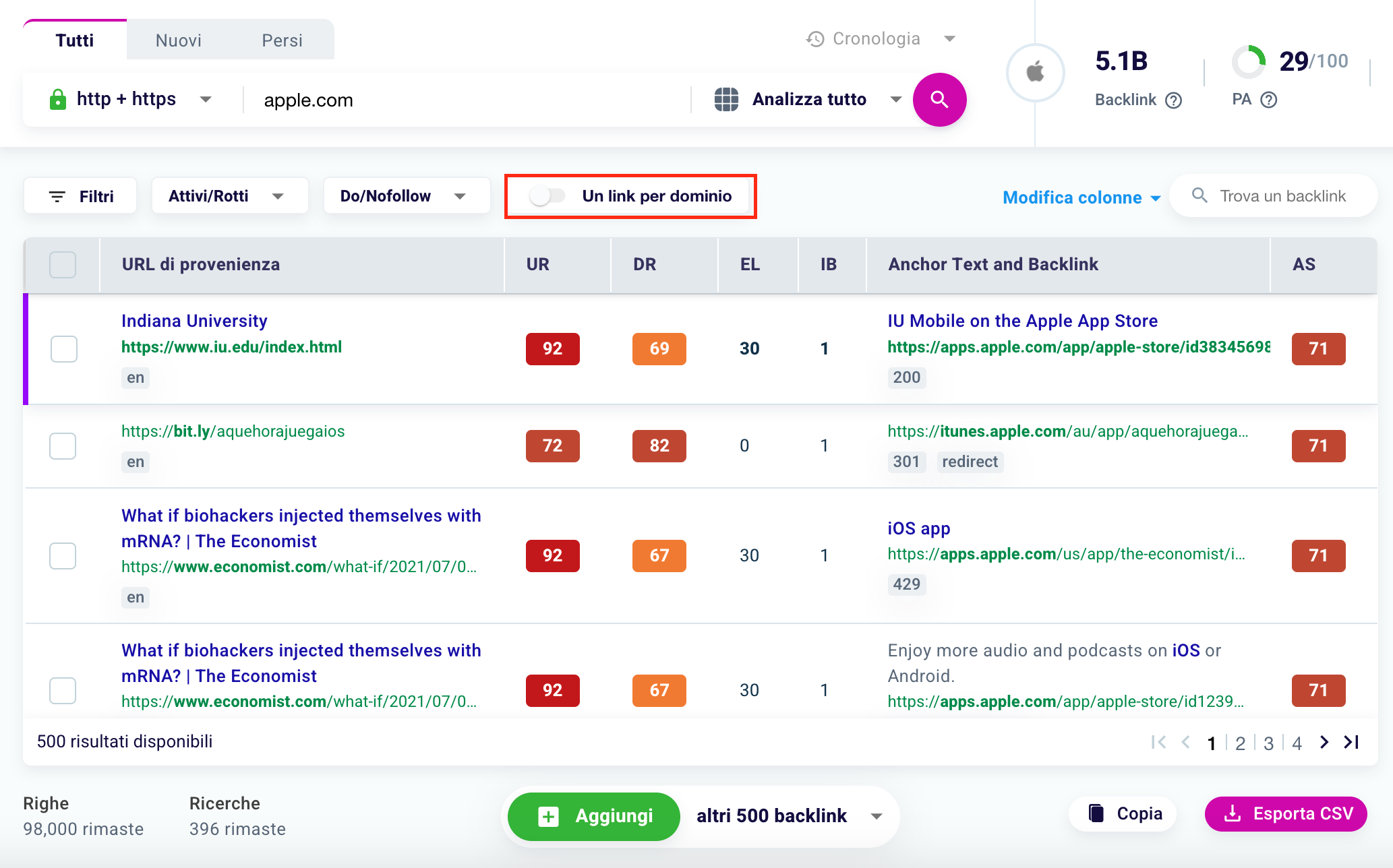Image resolution: width=1393 pixels, height=868 pixels.
Task: Jump to the last page arrow
Action: click(1351, 742)
